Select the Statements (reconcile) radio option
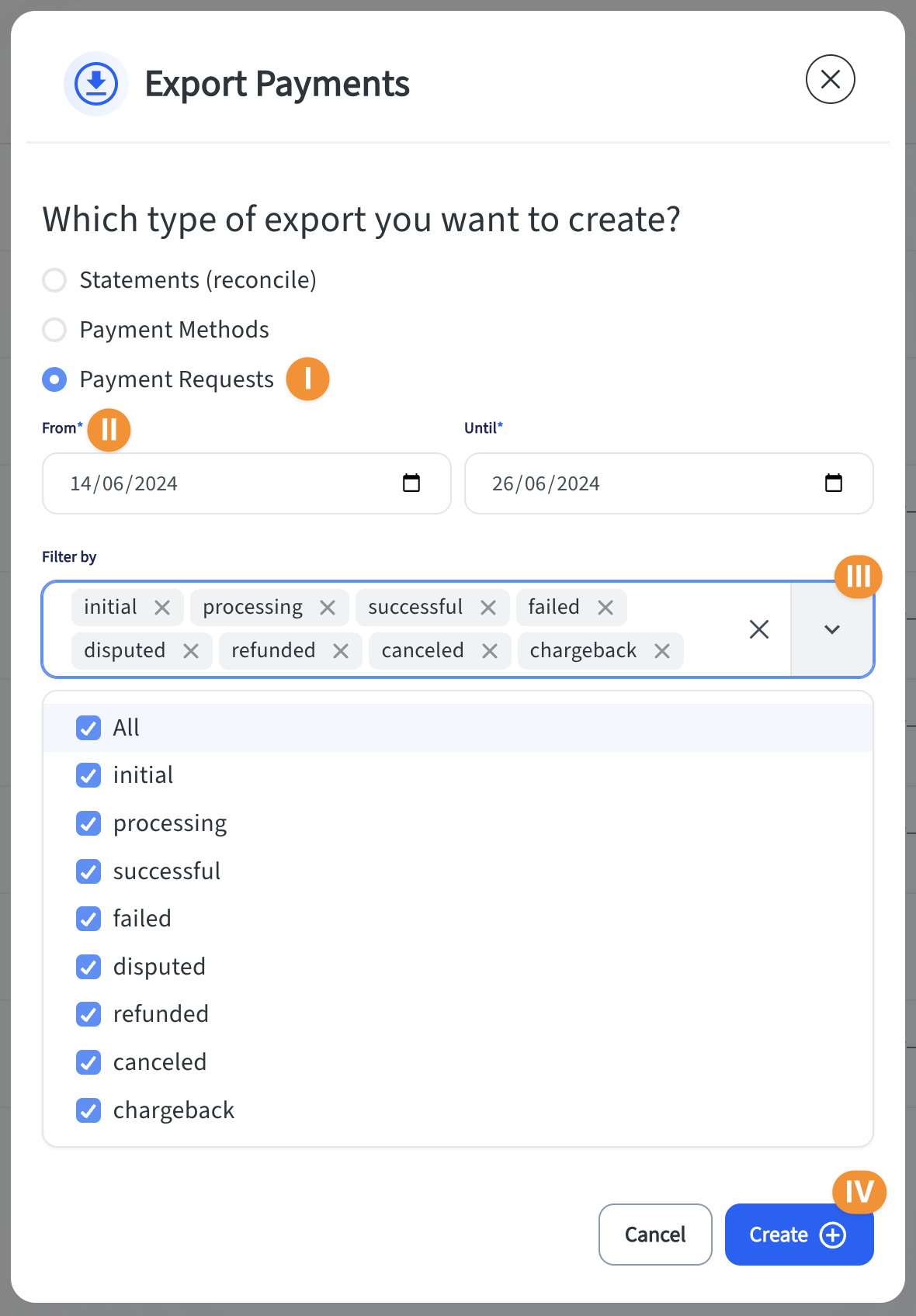This screenshot has height=1316, width=916. point(54,280)
